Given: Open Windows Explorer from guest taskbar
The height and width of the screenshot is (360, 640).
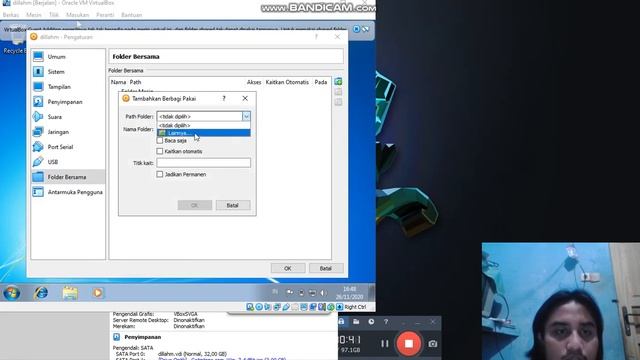Looking at the screenshot, I should [x=70, y=293].
